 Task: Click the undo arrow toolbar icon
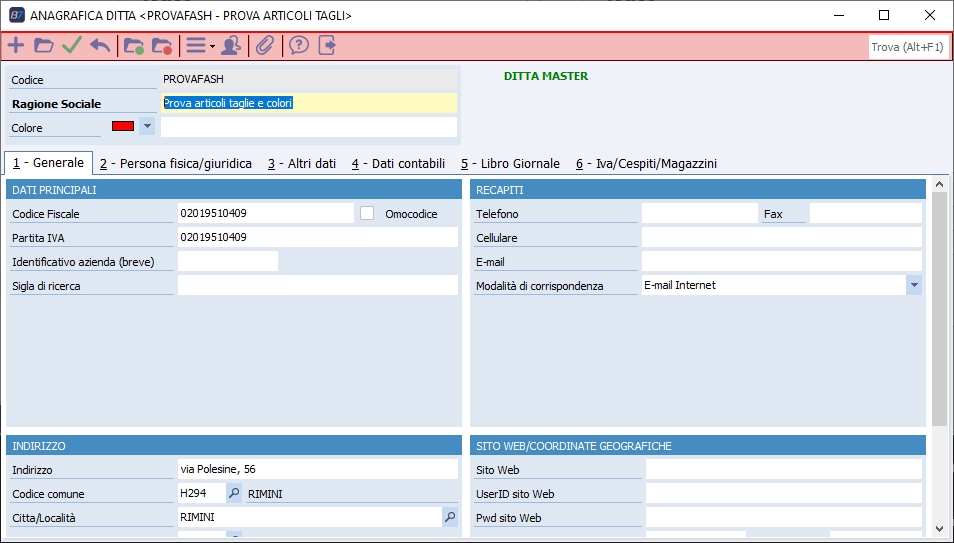100,46
